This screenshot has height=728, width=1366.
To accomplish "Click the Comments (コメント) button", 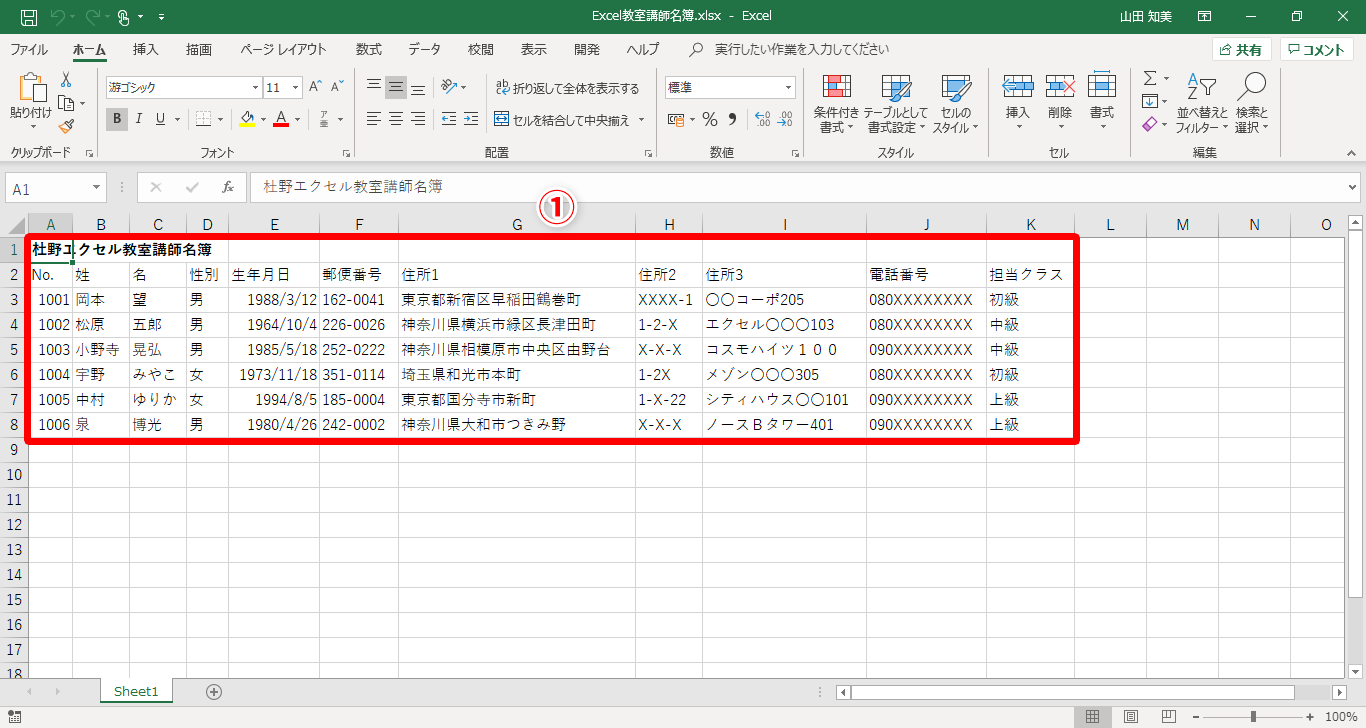I will (x=1317, y=50).
